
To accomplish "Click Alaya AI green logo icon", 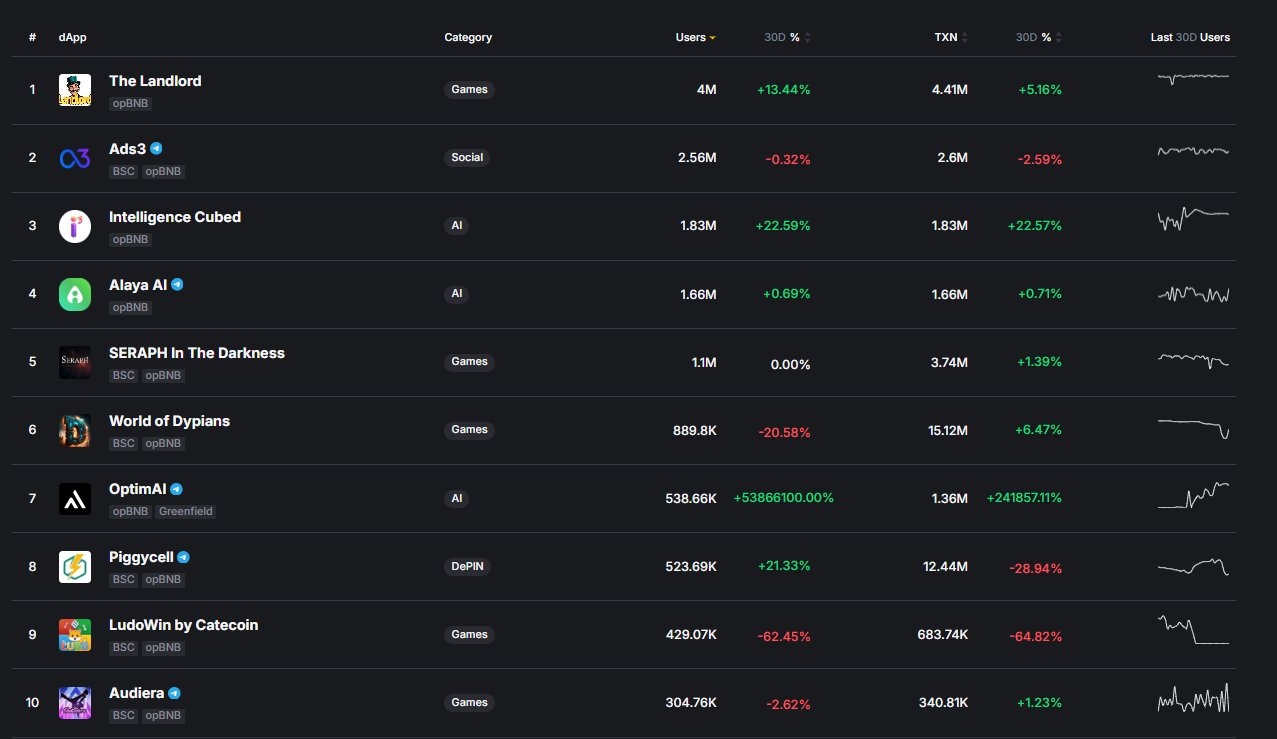I will pyautogui.click(x=75, y=294).
